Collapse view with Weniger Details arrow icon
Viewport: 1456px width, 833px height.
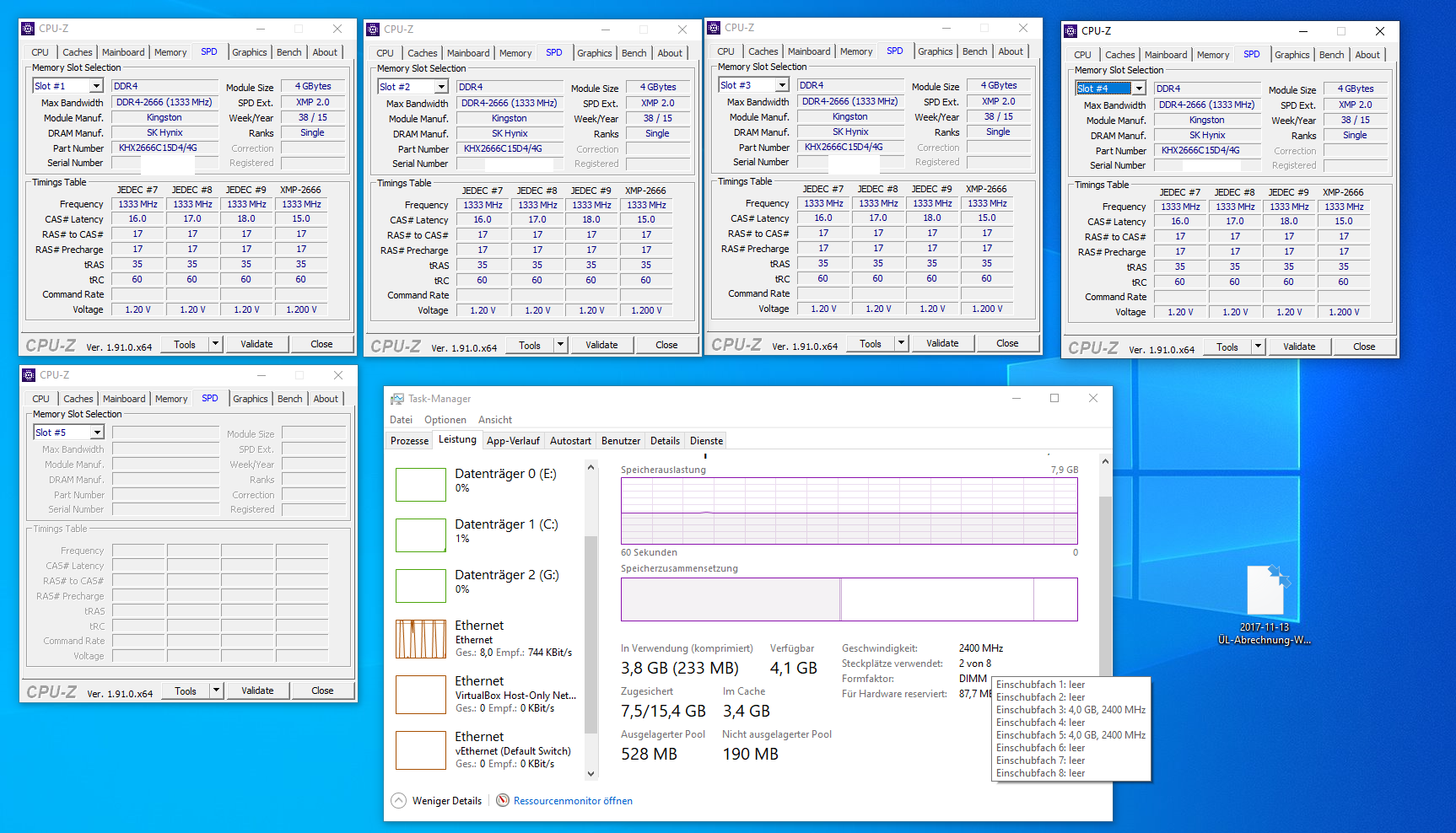pos(398,801)
